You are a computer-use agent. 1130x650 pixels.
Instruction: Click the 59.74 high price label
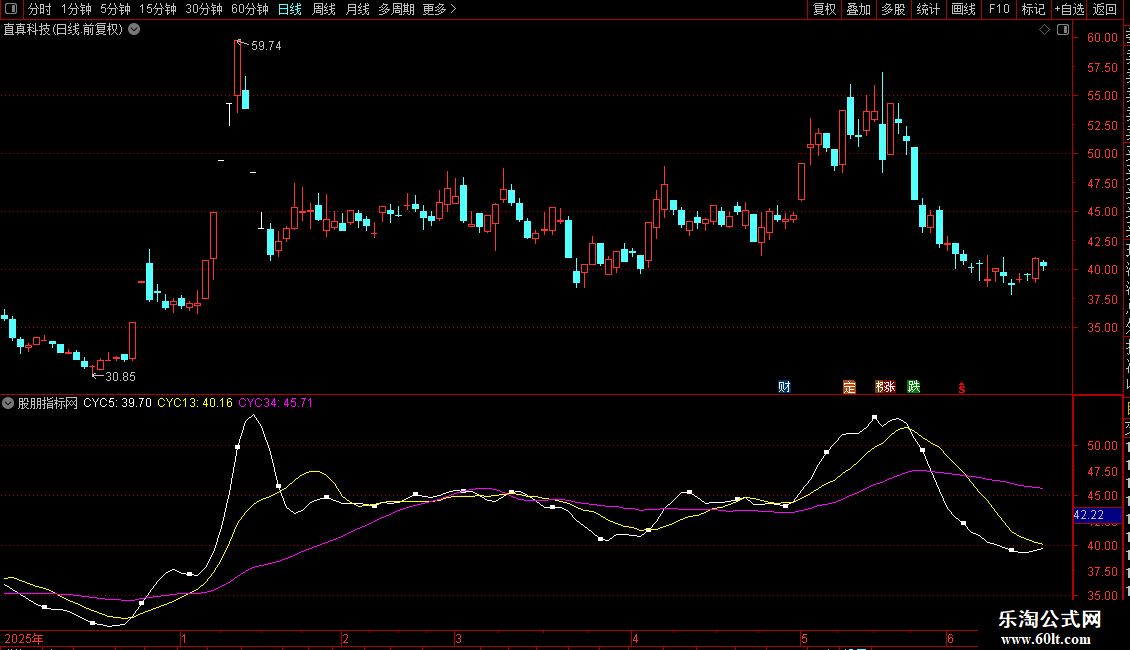pyautogui.click(x=266, y=45)
